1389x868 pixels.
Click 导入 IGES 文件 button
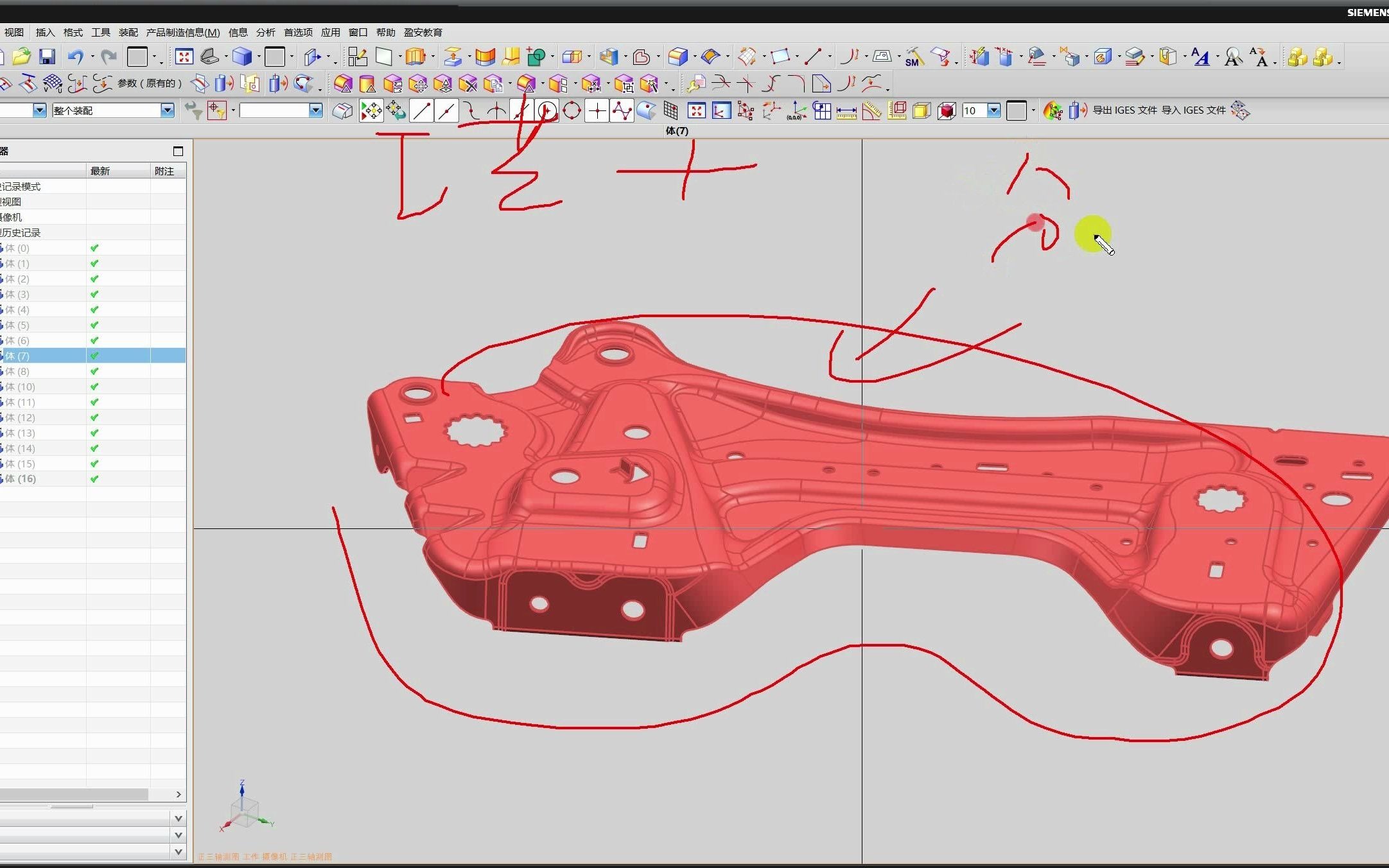coord(1193,110)
